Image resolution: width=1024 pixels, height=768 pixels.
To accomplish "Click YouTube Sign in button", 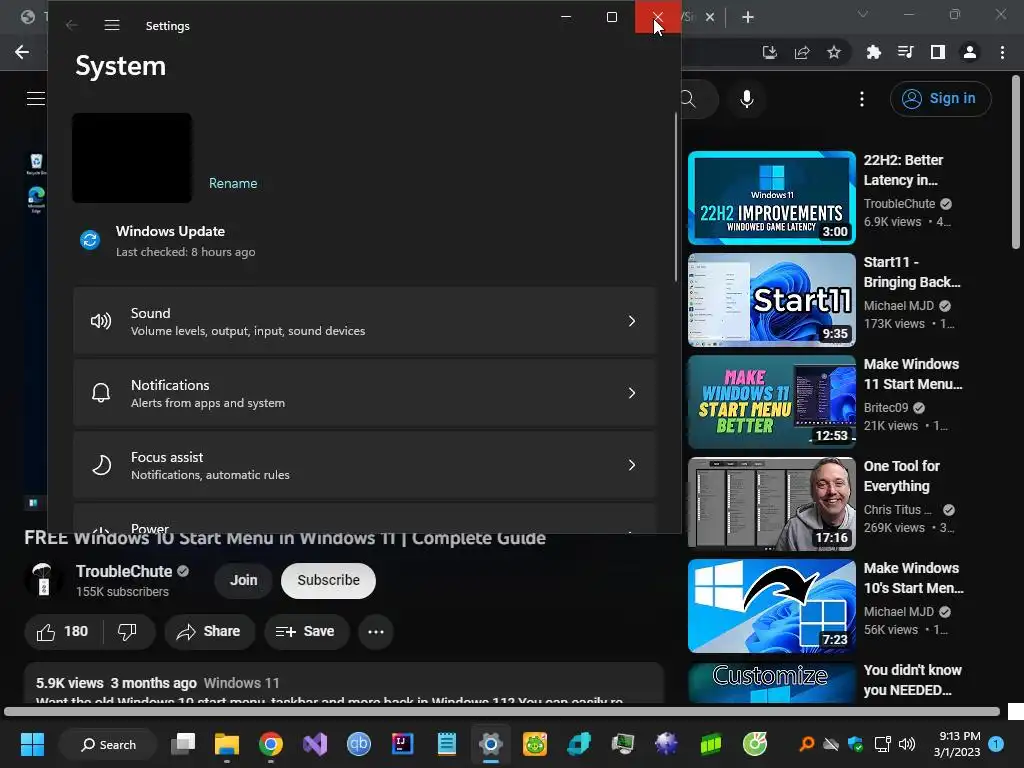I will 940,99.
